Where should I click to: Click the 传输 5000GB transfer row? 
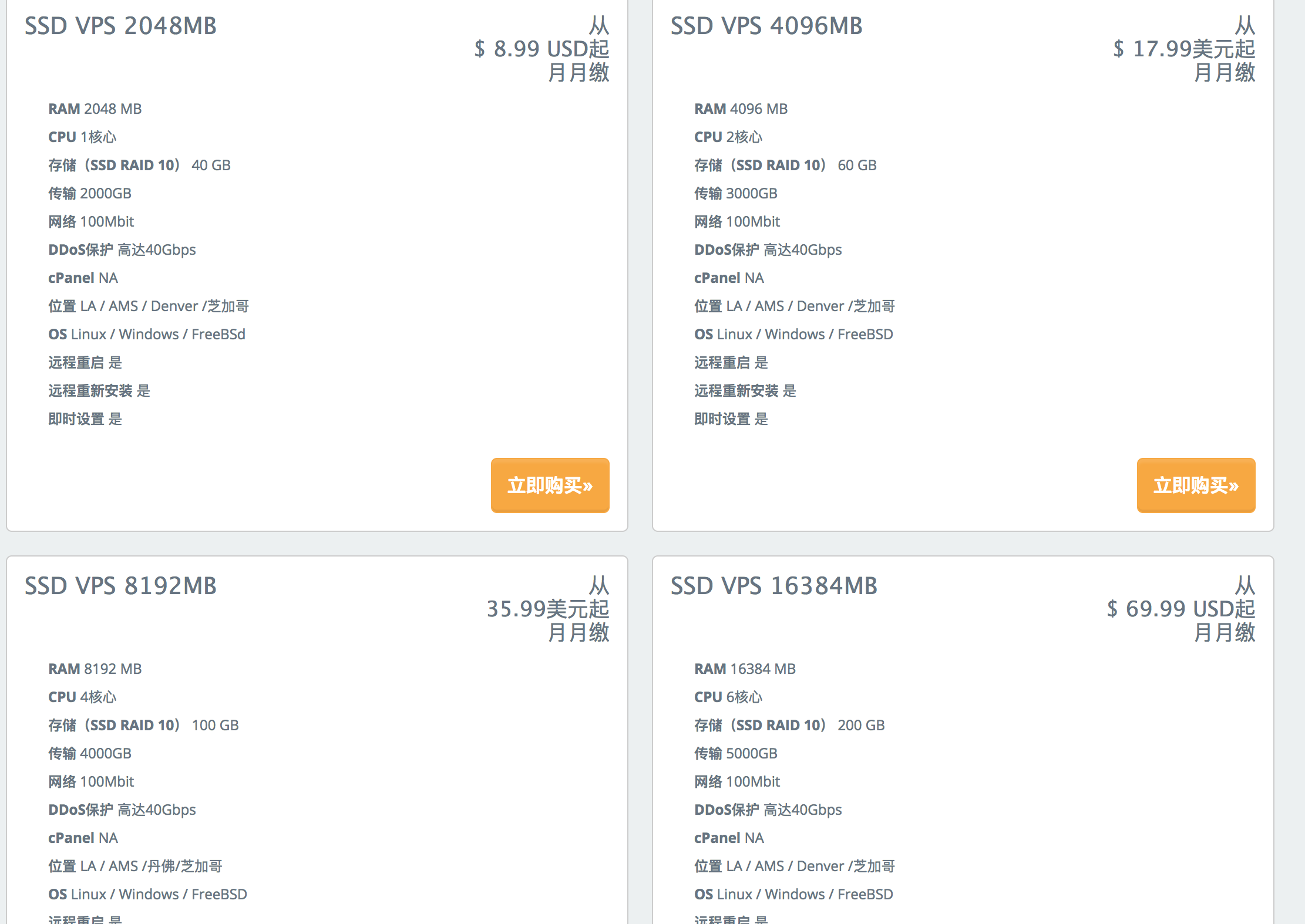click(736, 753)
